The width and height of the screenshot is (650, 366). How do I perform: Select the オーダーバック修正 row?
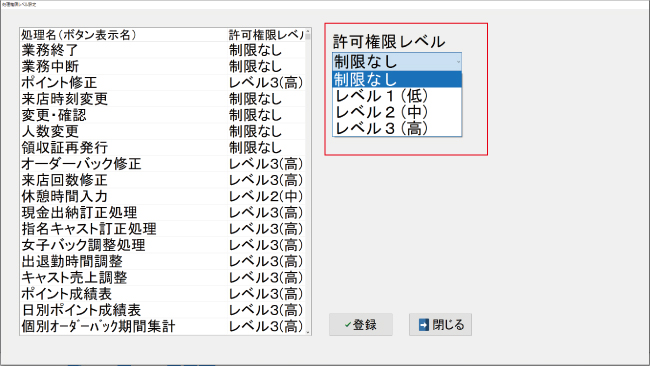coord(162,164)
